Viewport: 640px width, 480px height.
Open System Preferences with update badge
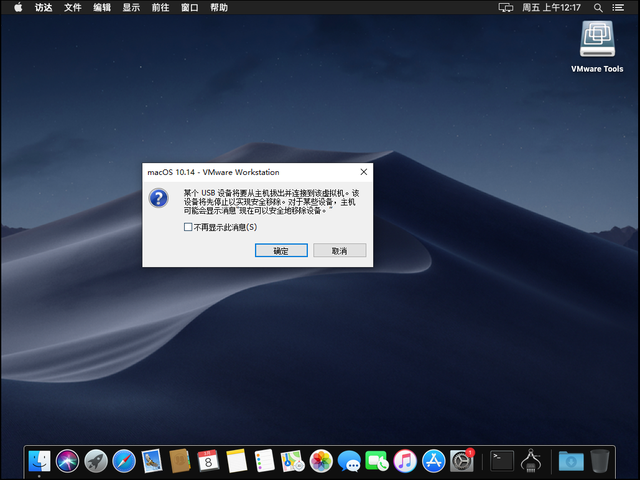click(462, 461)
